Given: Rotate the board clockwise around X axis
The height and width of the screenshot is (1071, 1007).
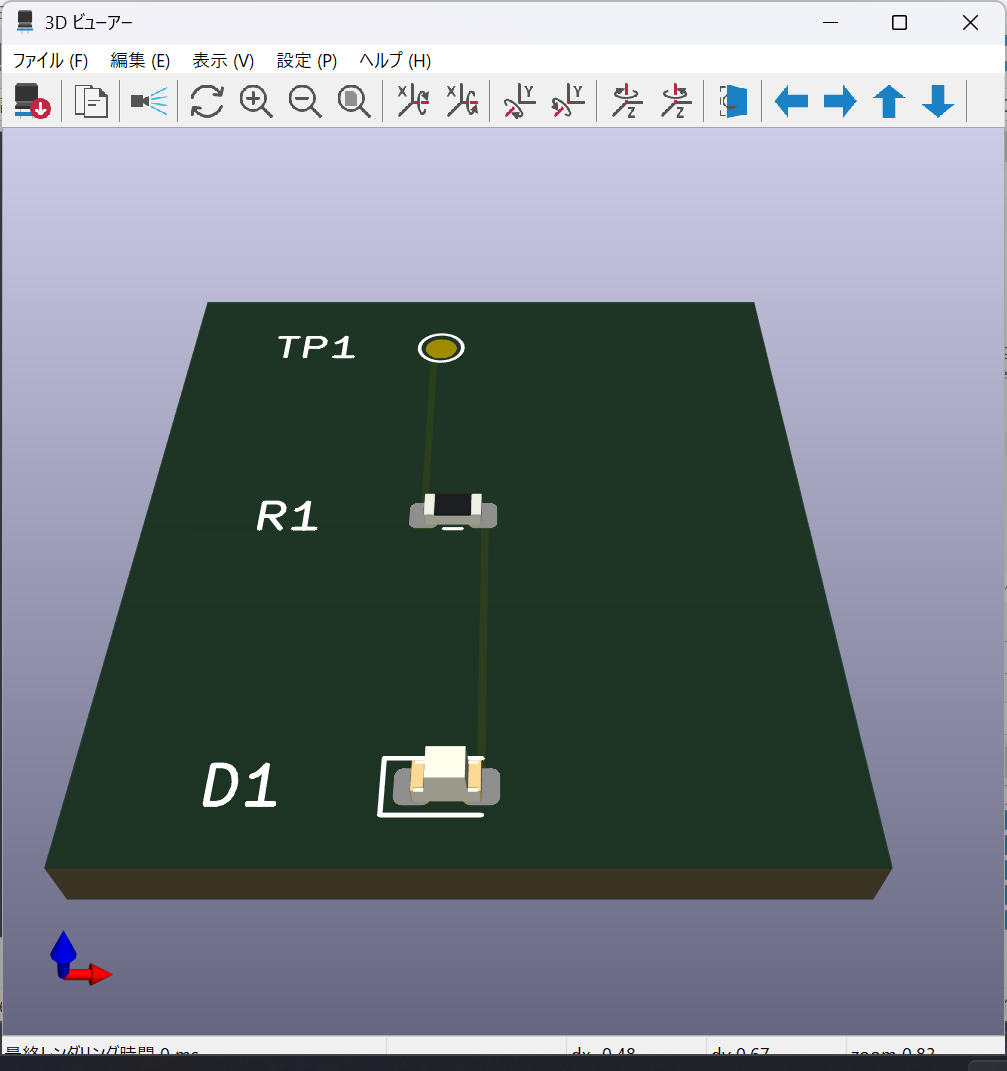Looking at the screenshot, I should click(x=412, y=101).
